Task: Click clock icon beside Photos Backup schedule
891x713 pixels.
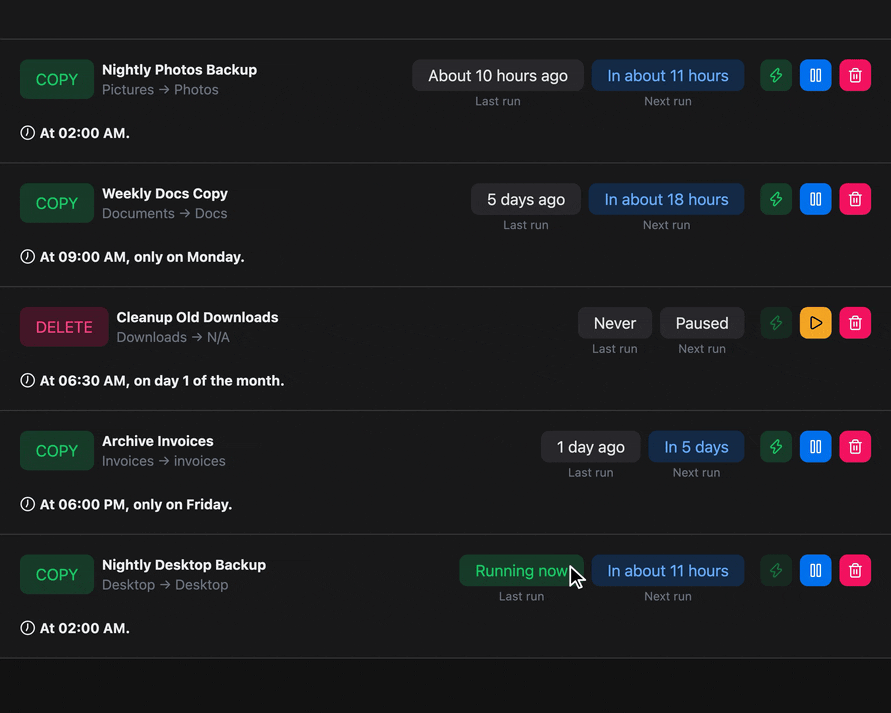Action: (x=27, y=133)
